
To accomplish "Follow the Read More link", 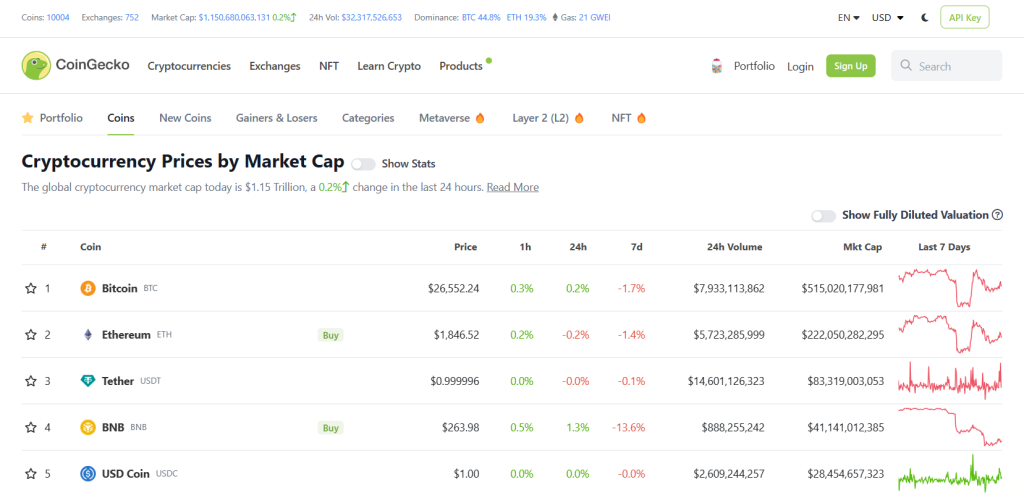I will coord(512,187).
